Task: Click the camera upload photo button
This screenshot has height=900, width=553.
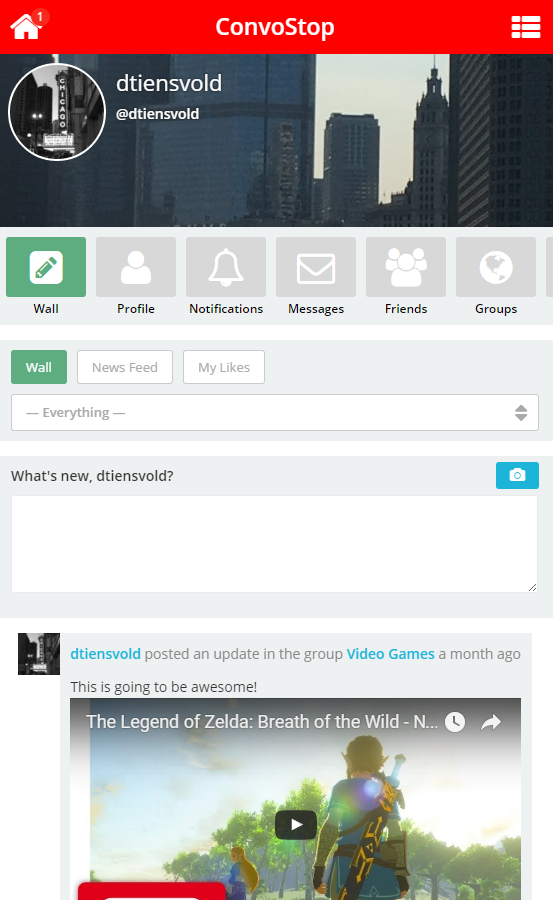Action: click(x=517, y=475)
